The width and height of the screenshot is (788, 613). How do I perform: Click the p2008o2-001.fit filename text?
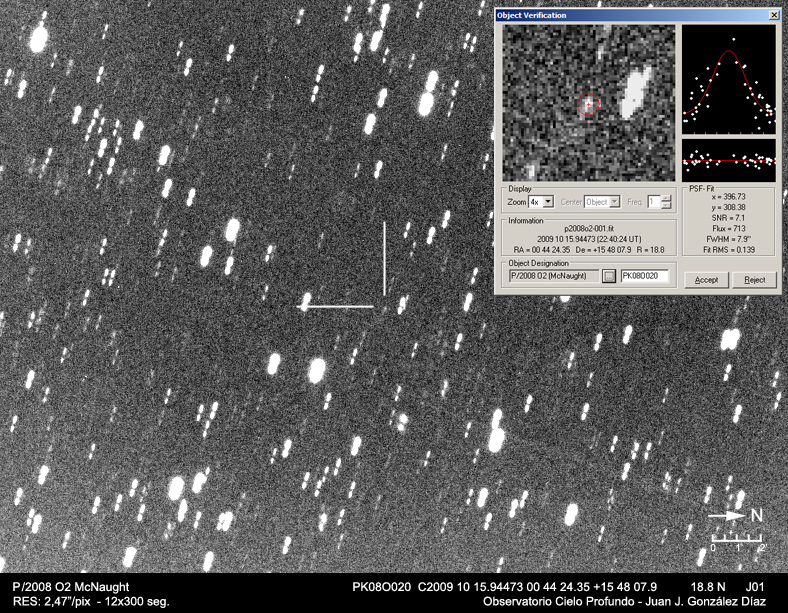(x=588, y=230)
